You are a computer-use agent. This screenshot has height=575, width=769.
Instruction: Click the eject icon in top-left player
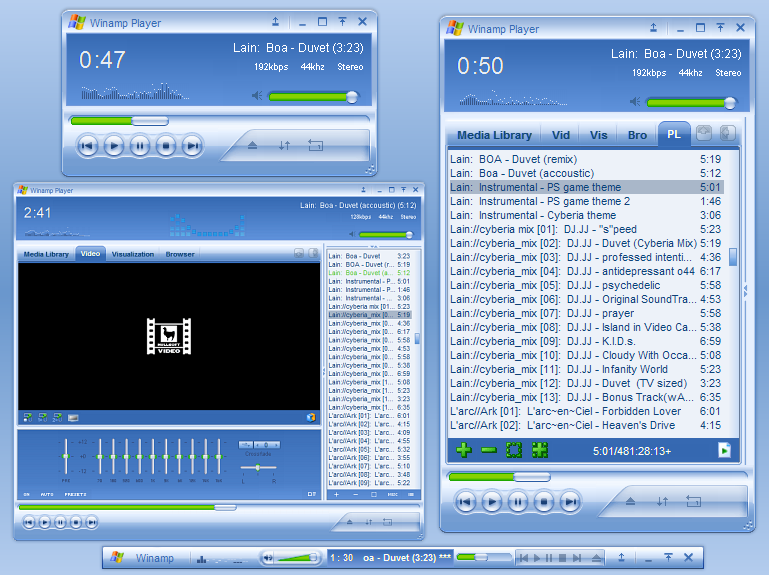252,145
